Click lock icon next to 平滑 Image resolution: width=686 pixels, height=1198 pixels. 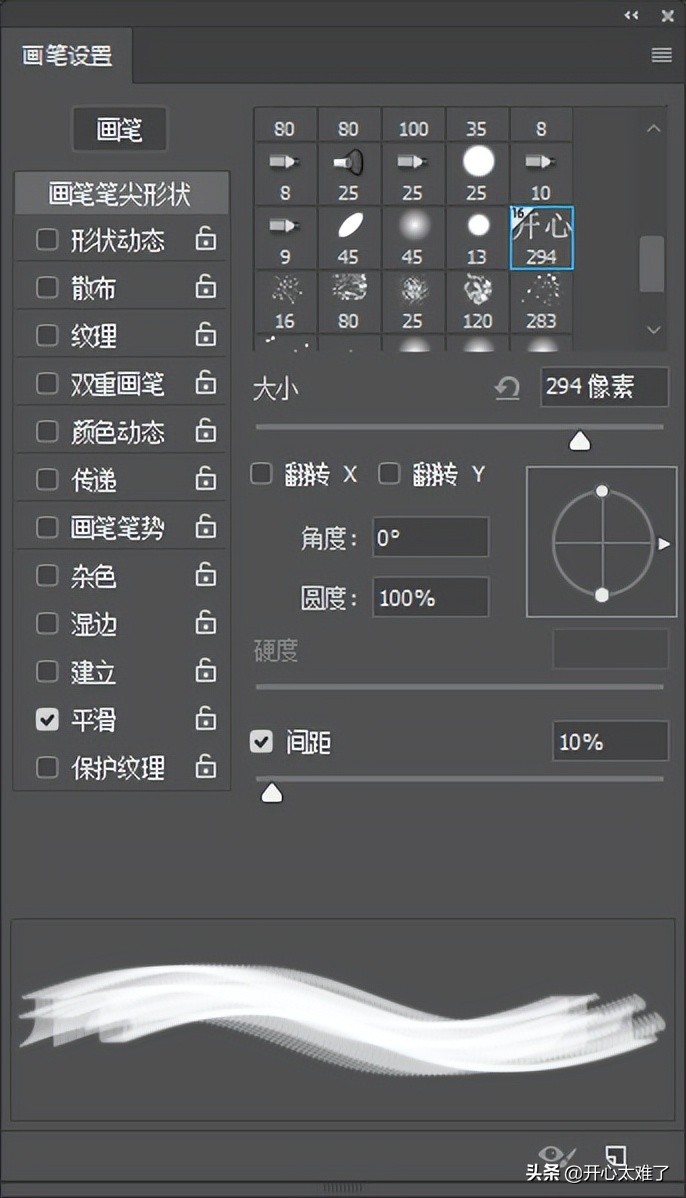205,718
